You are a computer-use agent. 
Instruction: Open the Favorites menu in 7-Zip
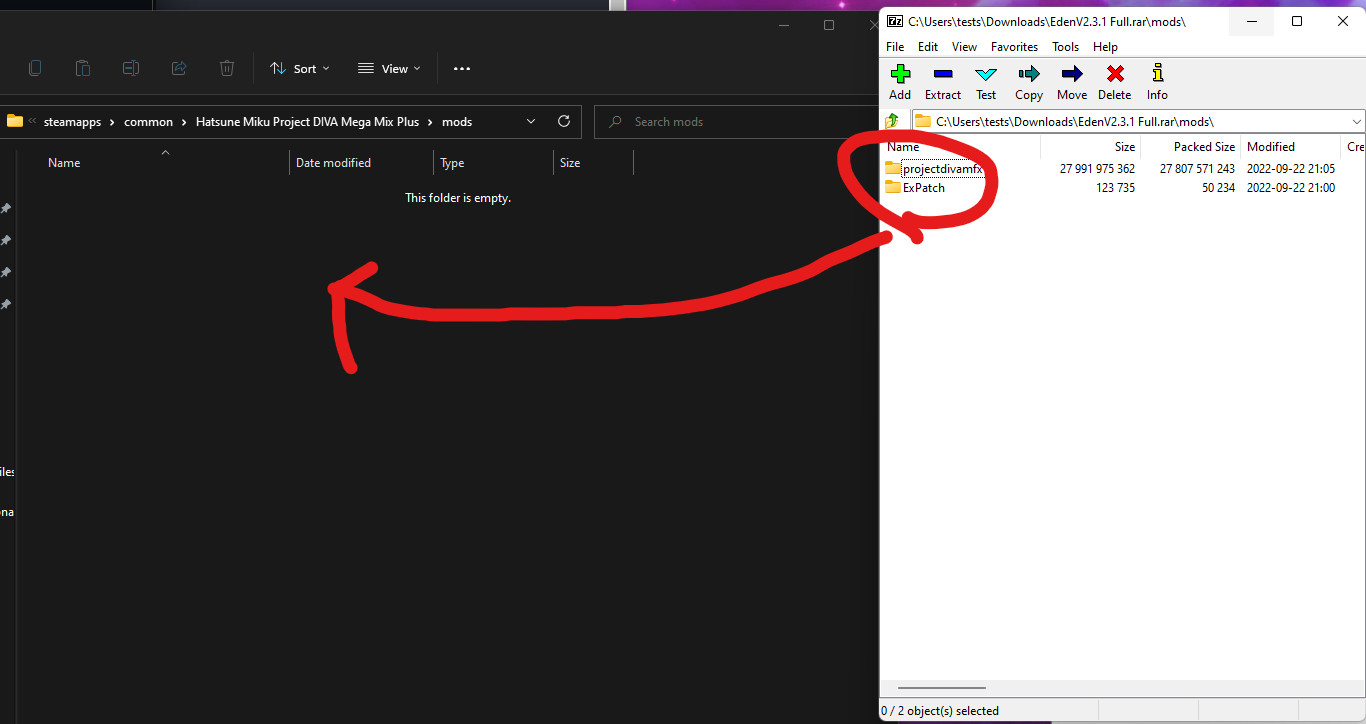coord(1014,47)
